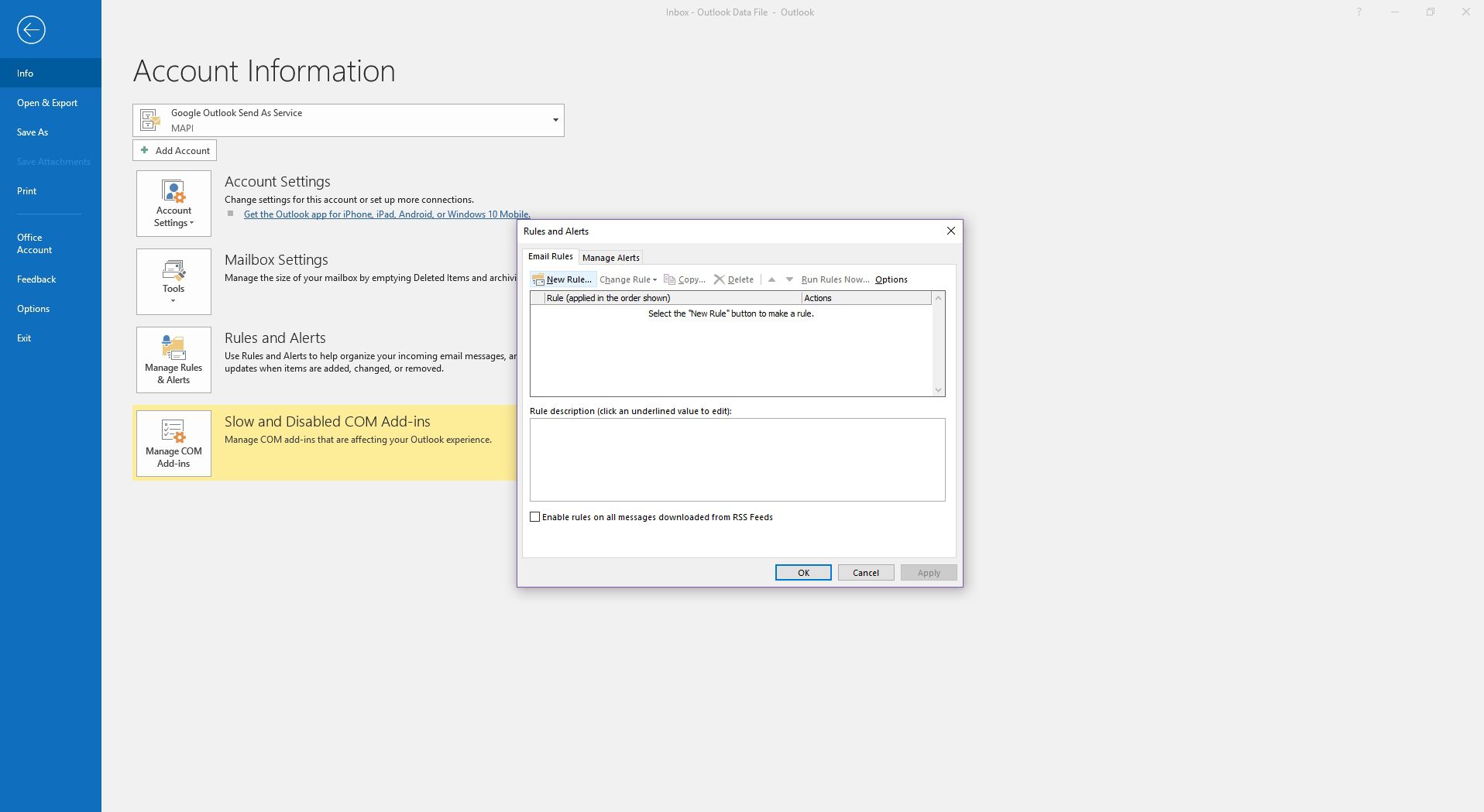Click the Actions column header

pyautogui.click(x=867, y=298)
